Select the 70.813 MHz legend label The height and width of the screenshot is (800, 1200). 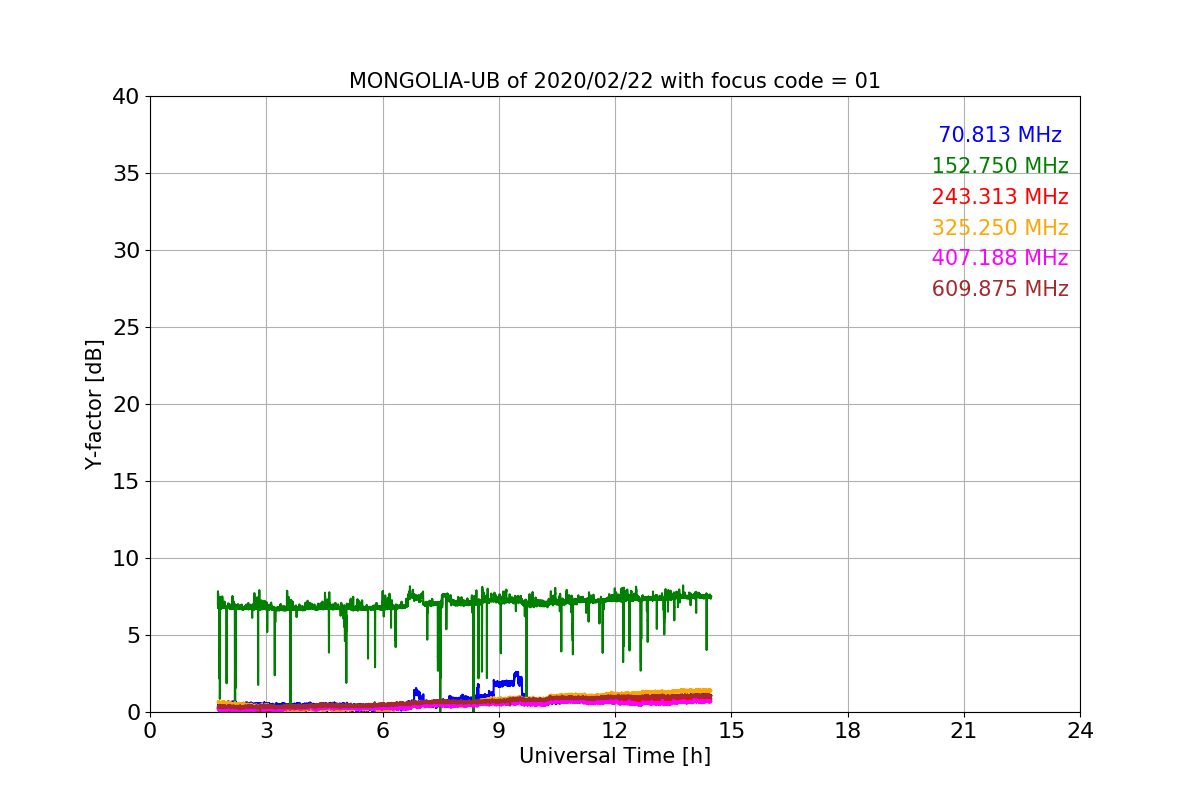pyautogui.click(x=1000, y=135)
